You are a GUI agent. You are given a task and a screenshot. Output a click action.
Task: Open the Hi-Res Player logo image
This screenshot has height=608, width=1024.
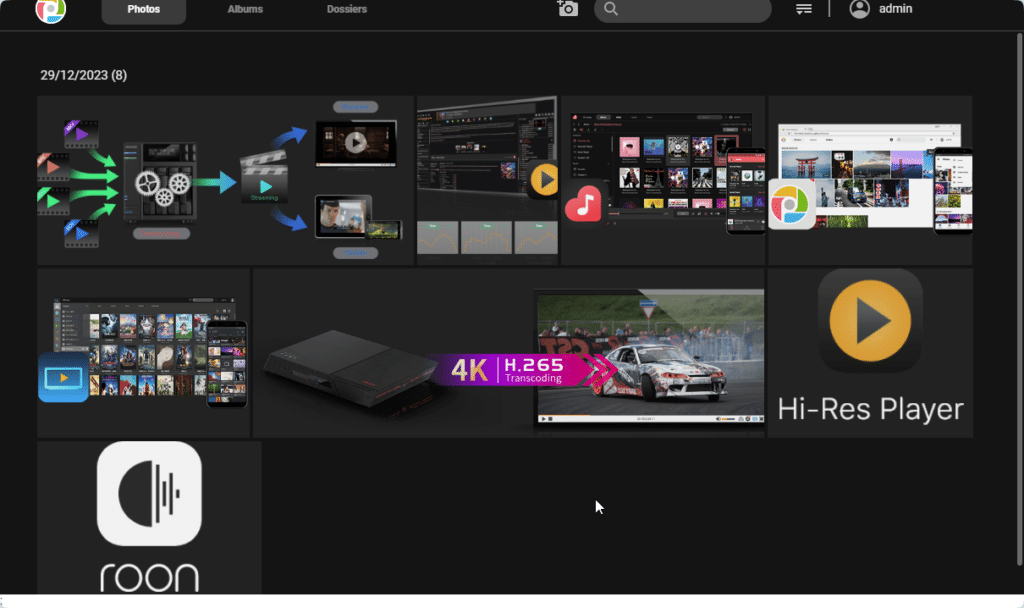click(x=870, y=352)
